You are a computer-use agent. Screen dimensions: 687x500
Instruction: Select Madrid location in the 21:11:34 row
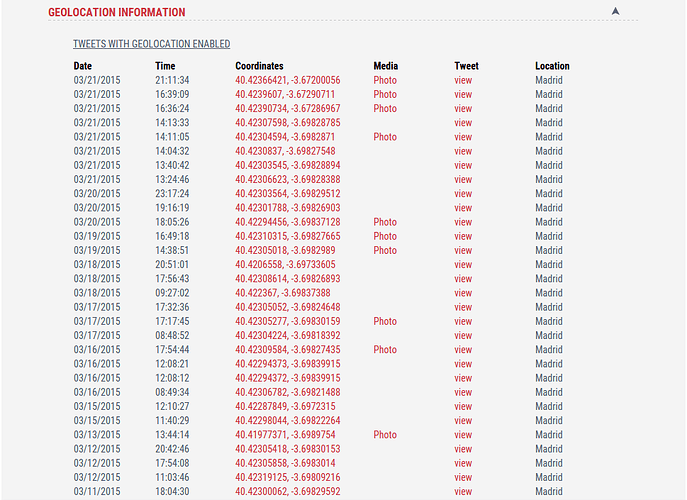click(549, 80)
